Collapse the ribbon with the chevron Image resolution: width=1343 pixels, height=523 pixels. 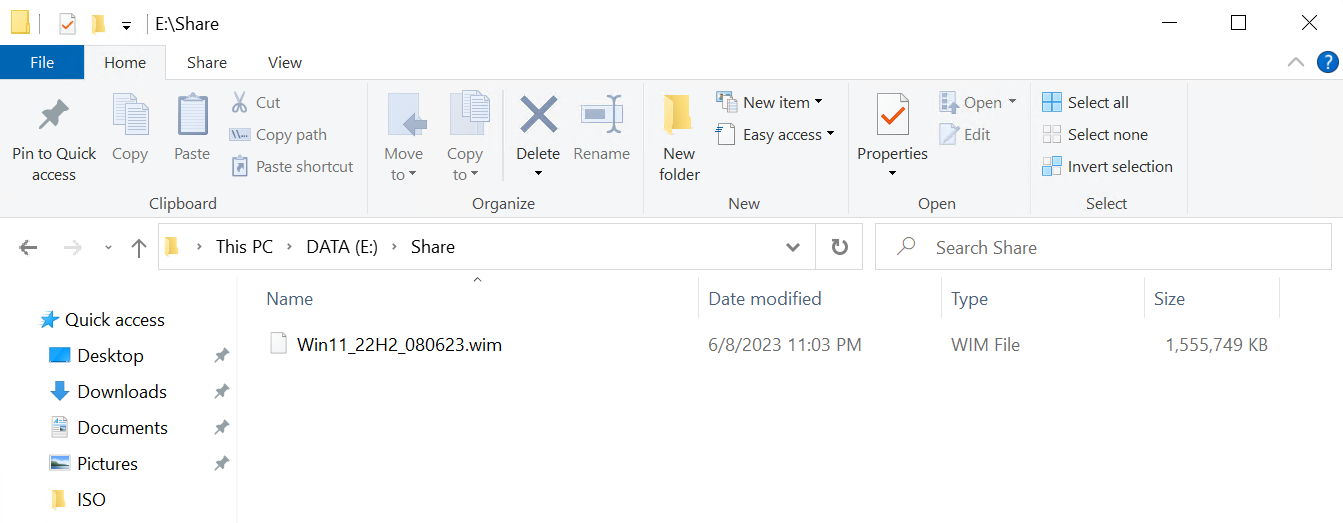click(1296, 62)
